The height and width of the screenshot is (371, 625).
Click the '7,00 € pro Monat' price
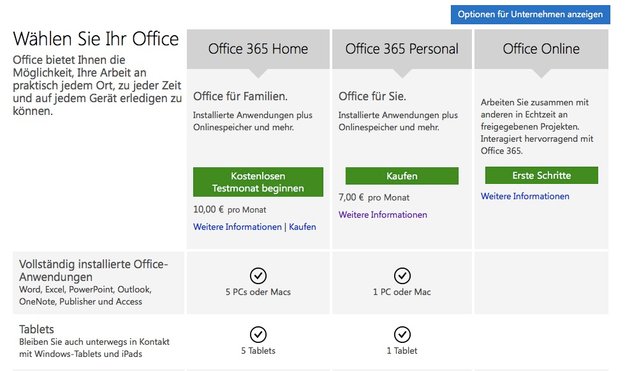(x=374, y=197)
